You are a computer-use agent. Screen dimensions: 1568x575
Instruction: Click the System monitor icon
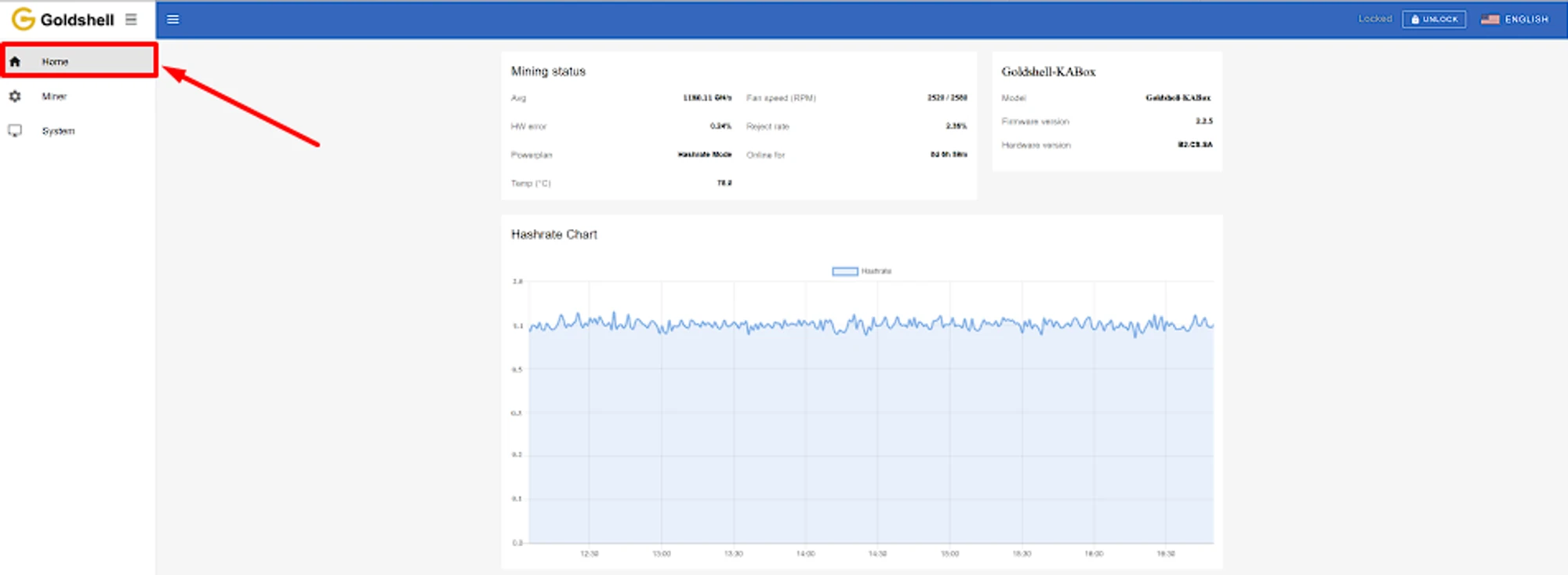[15, 131]
